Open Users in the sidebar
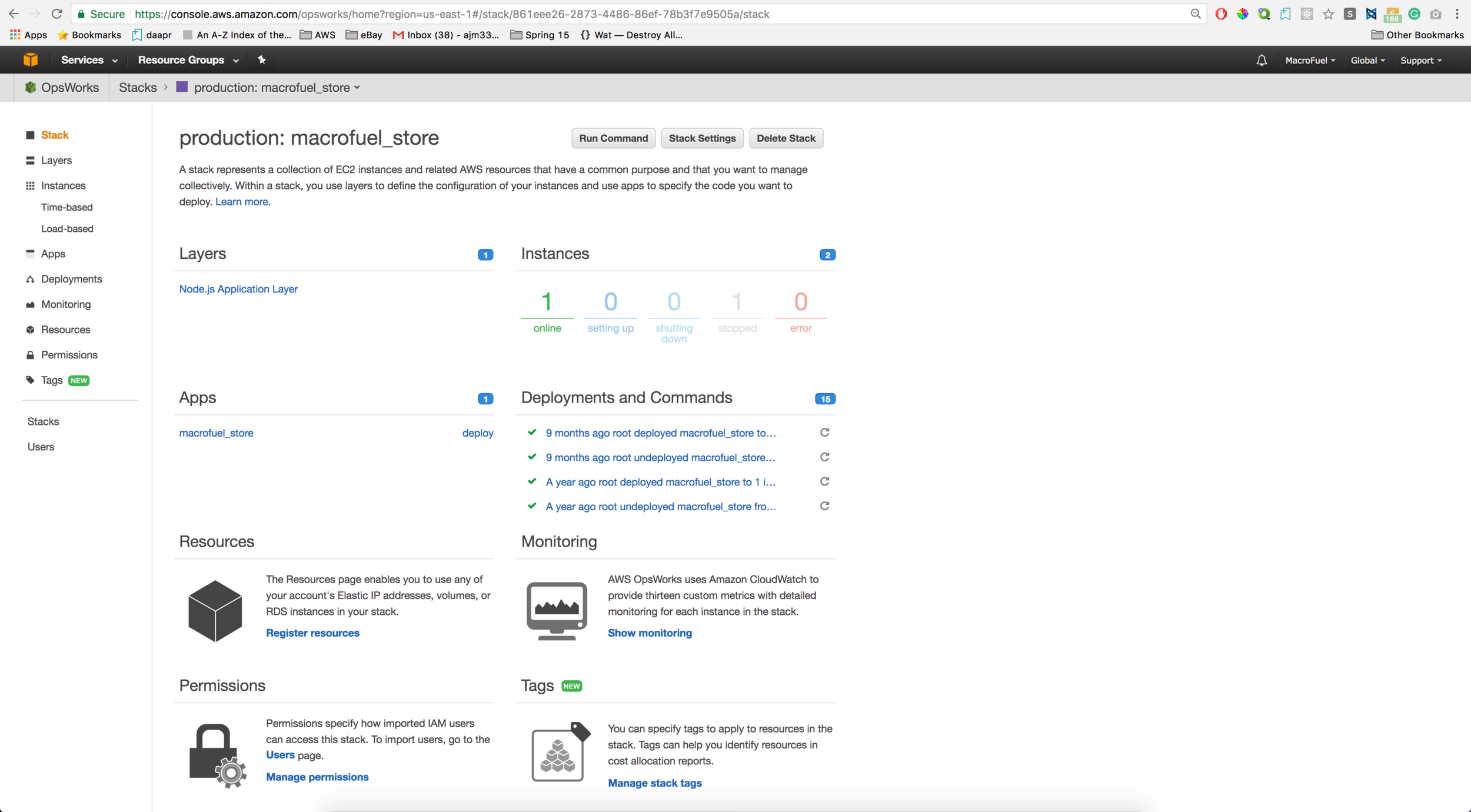The height and width of the screenshot is (812, 1471). (x=41, y=447)
